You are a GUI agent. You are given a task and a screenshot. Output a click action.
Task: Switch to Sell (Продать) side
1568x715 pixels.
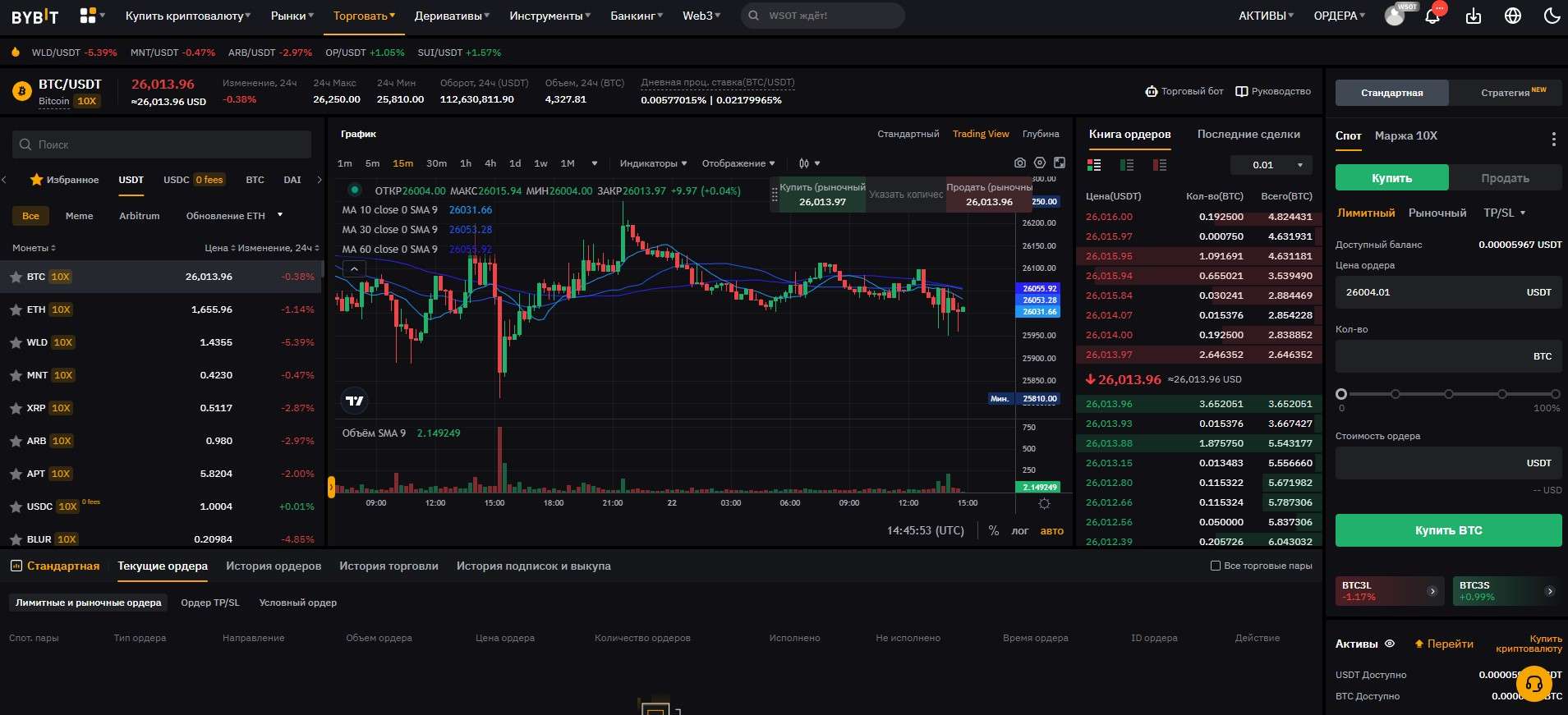coord(1505,178)
